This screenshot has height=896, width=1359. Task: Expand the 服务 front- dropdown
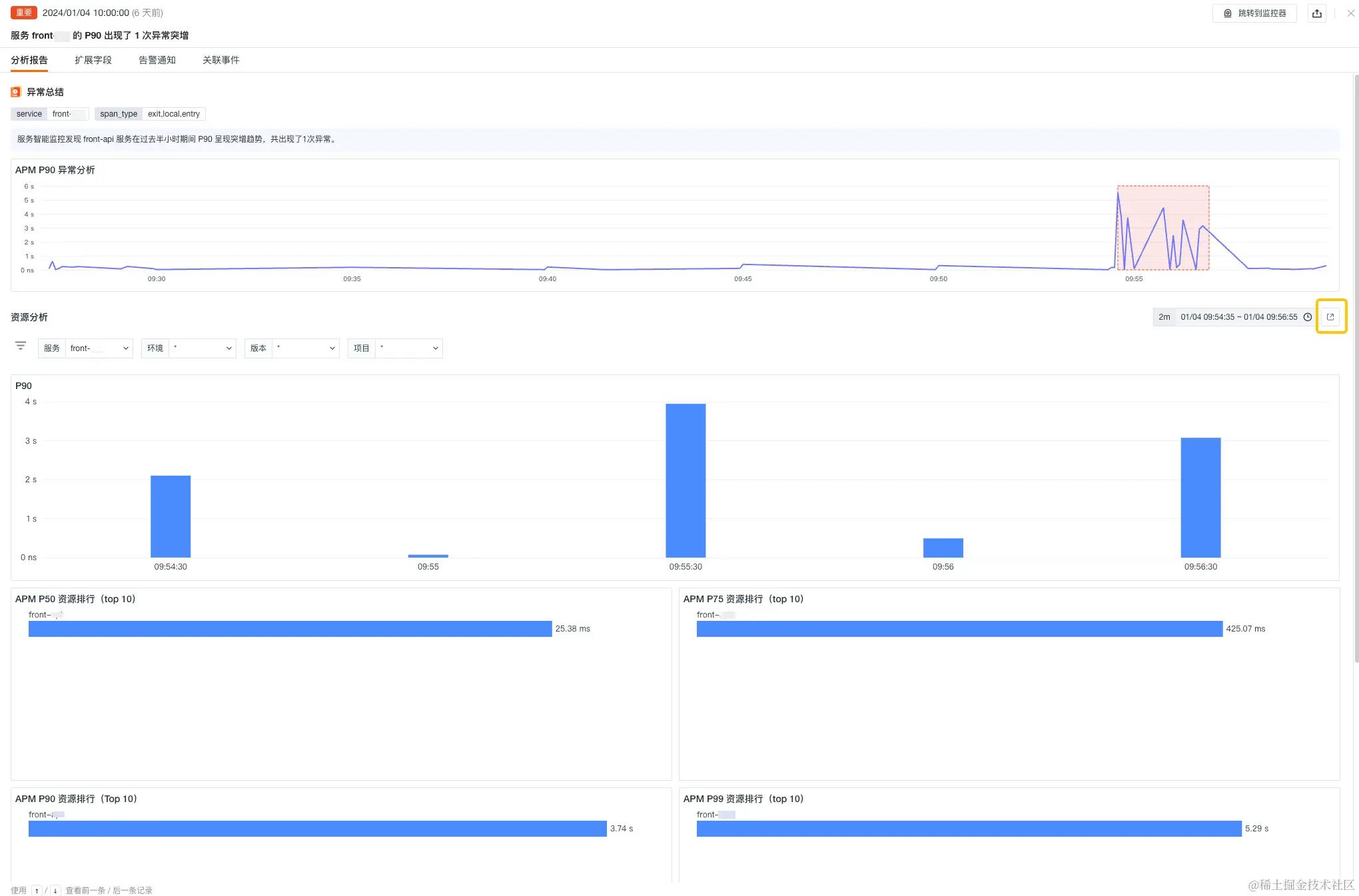pos(99,348)
